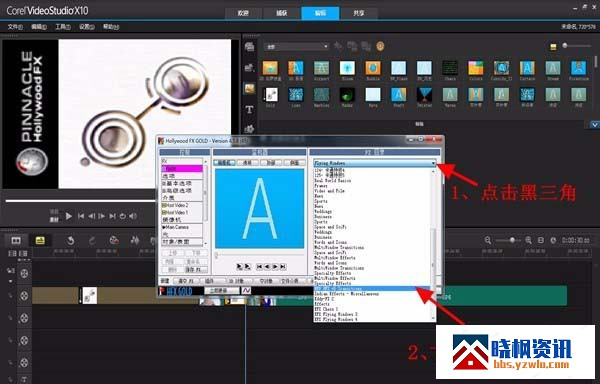
Task: Select highlighted transitions entry in dropdown list
Action: (x=372, y=289)
